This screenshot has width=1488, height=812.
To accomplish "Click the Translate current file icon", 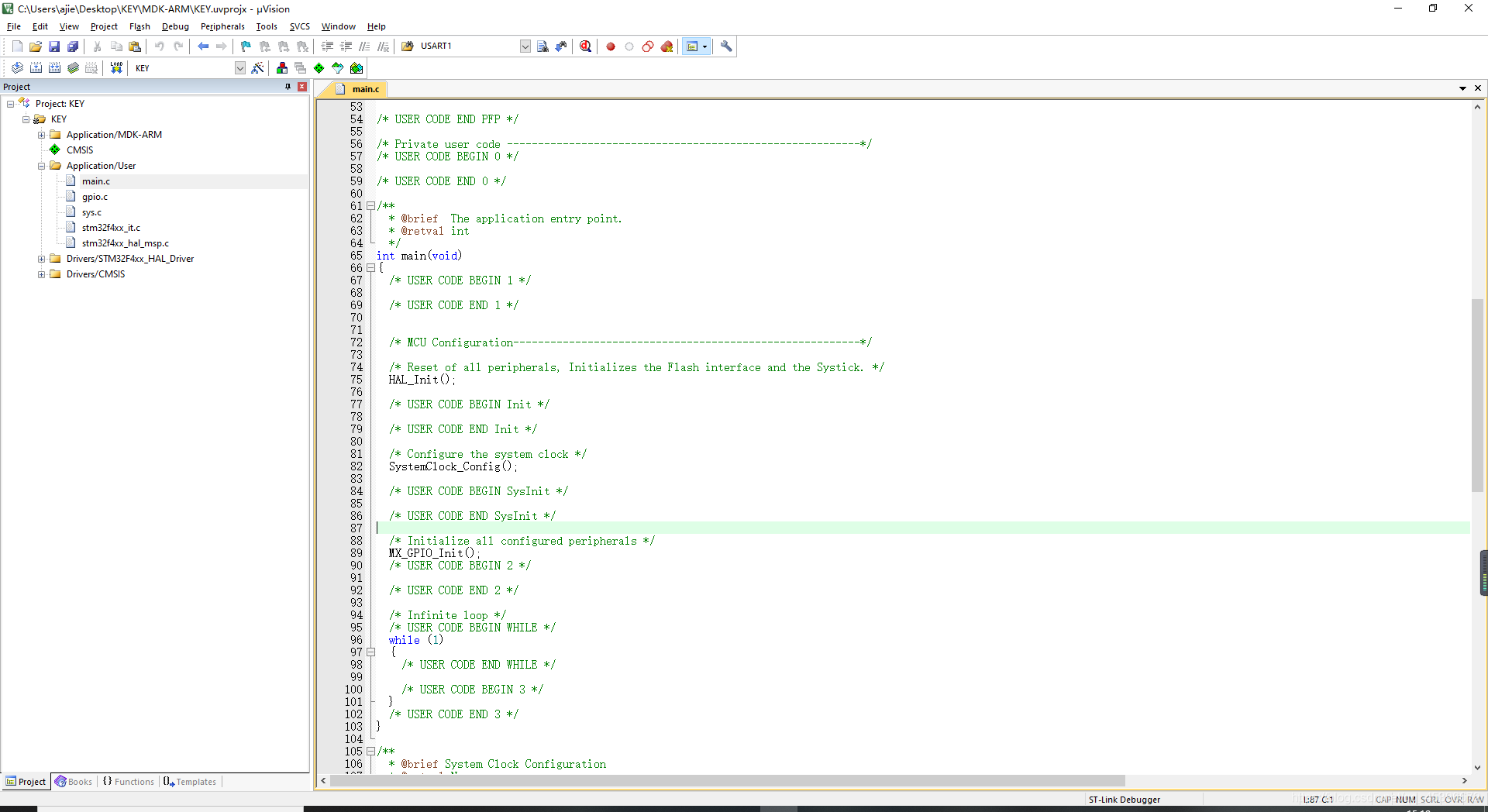I will (x=17, y=68).
